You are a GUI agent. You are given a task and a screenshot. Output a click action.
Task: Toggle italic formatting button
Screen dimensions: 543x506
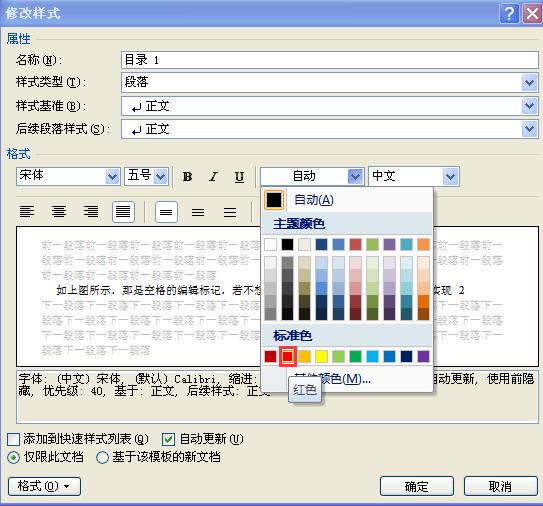pos(213,177)
